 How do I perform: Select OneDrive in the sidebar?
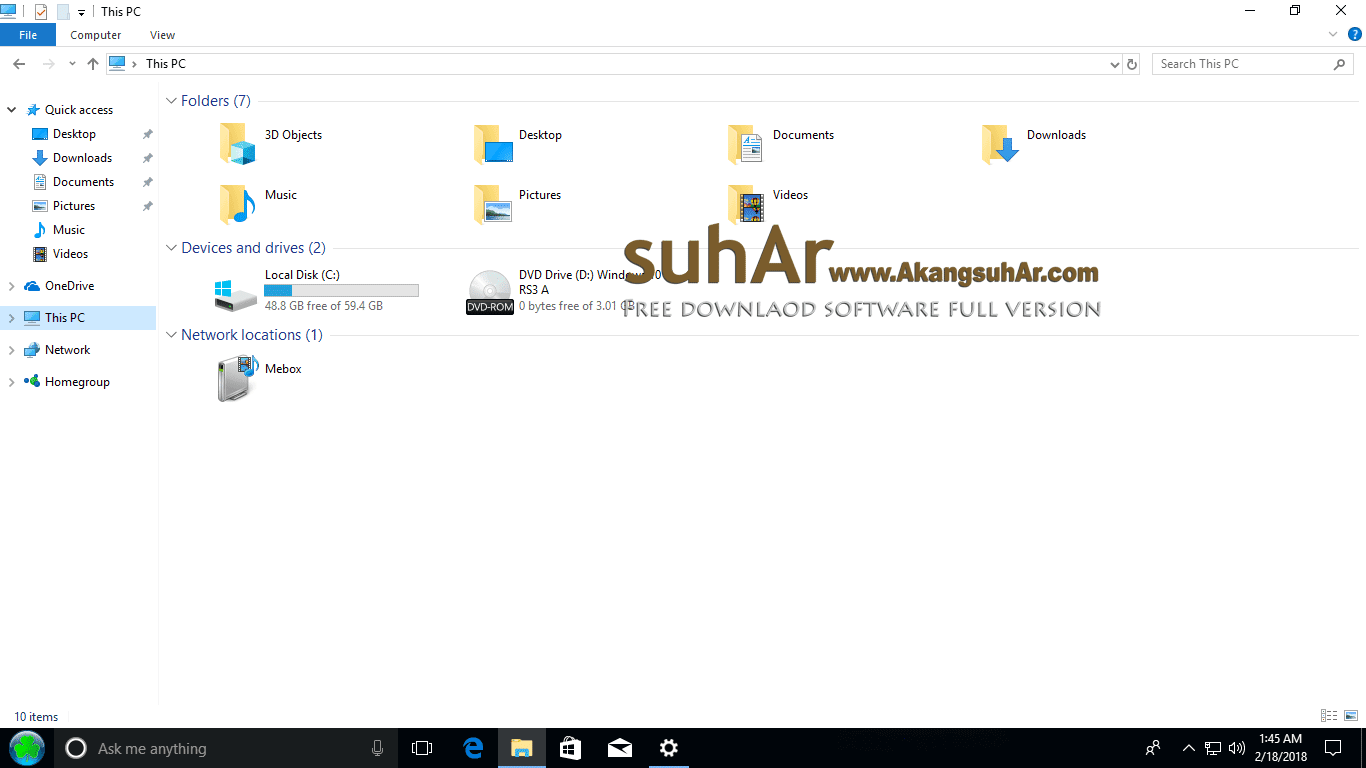[x=69, y=286]
